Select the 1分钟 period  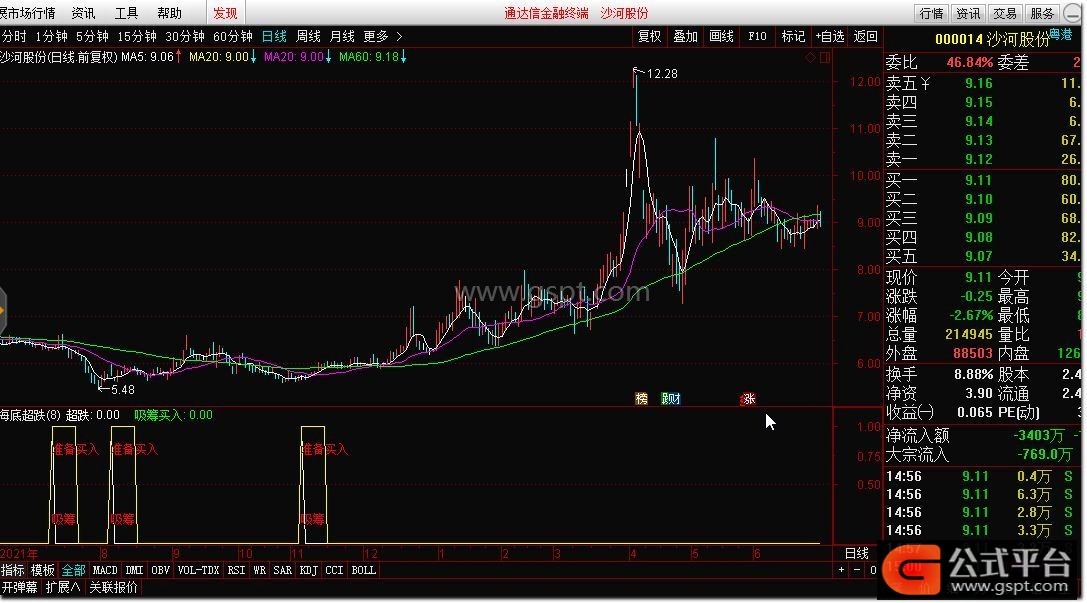tap(51, 36)
